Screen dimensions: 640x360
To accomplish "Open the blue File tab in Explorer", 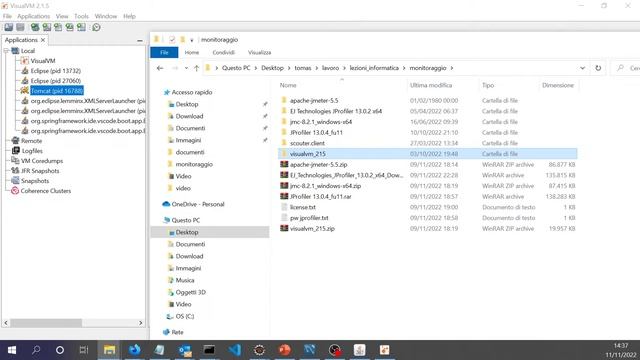I will pos(164,53).
